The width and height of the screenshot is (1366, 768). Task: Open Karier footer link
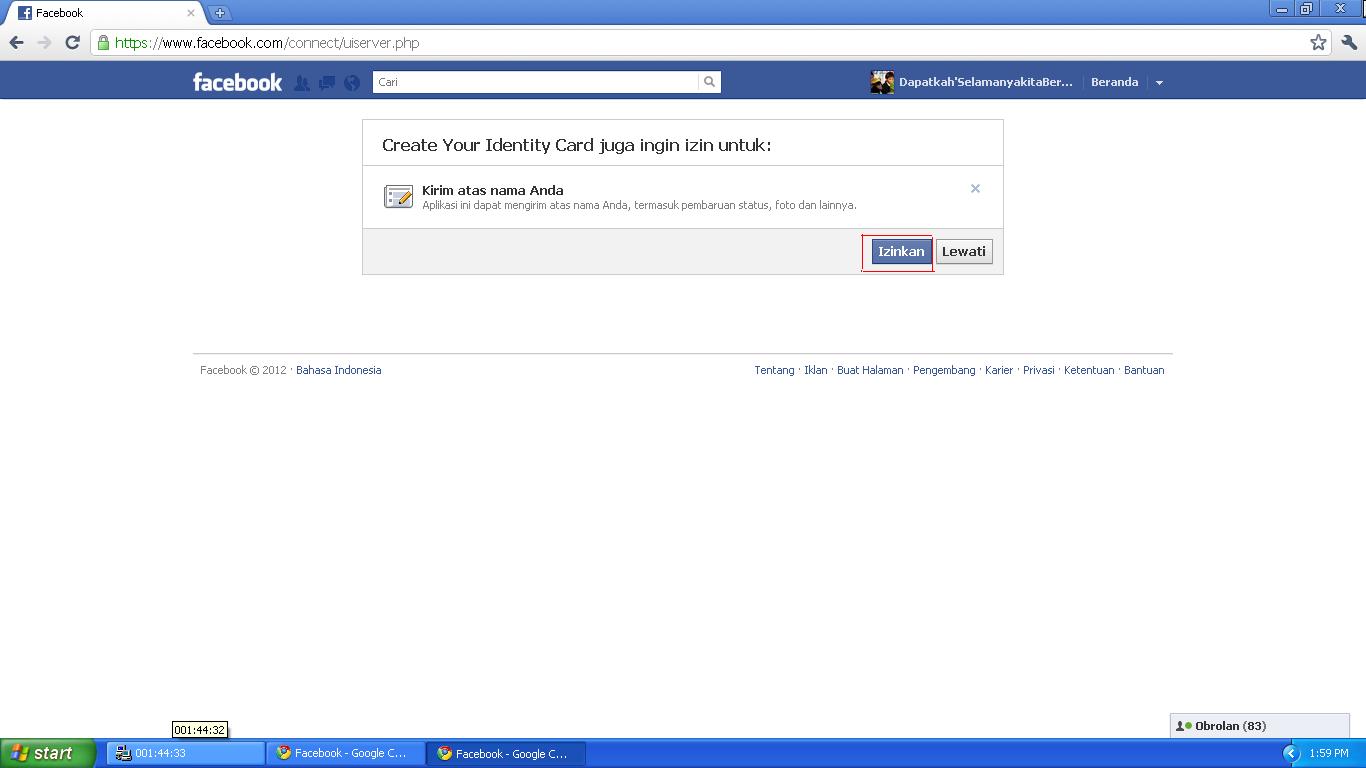pos(999,370)
